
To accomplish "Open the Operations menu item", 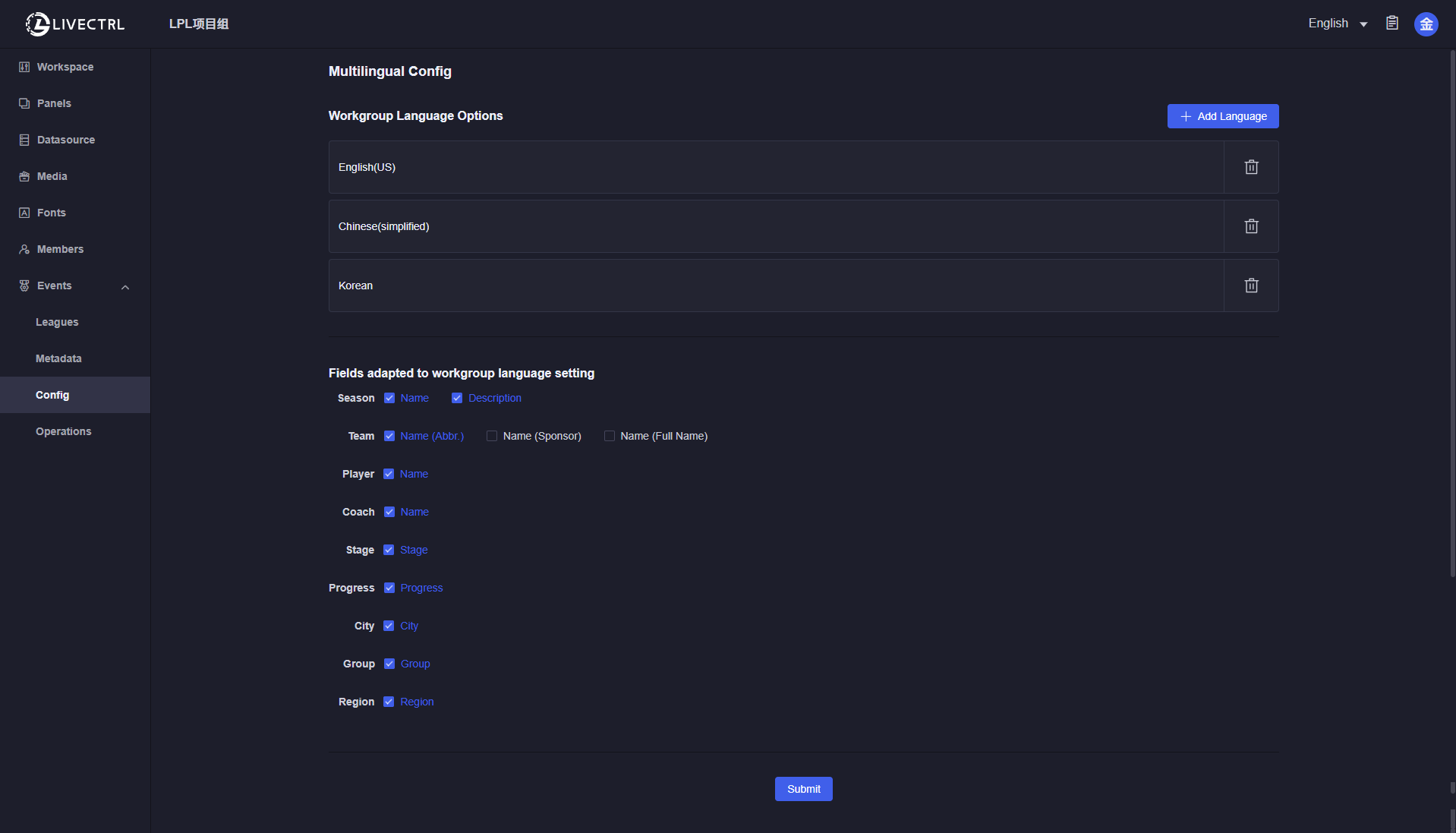I will pos(63,431).
